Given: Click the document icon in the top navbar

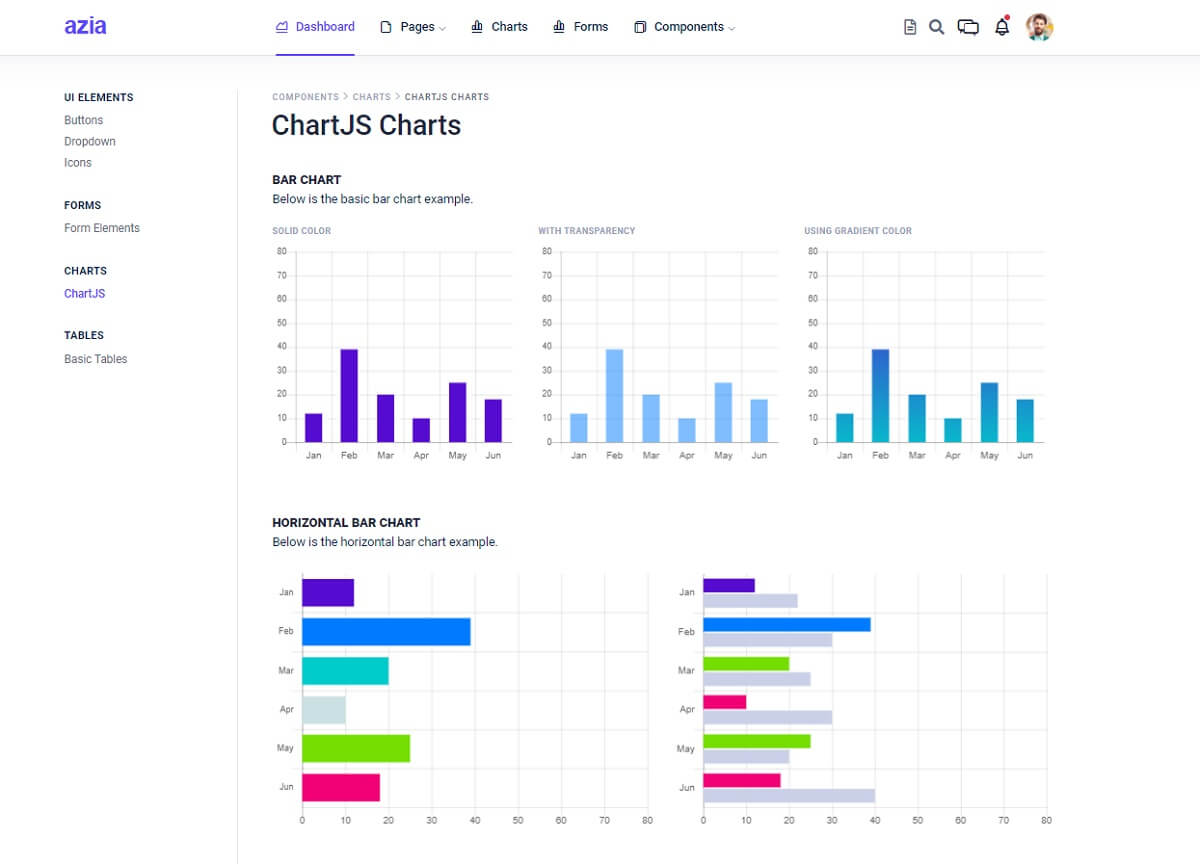Looking at the screenshot, I should click(909, 27).
